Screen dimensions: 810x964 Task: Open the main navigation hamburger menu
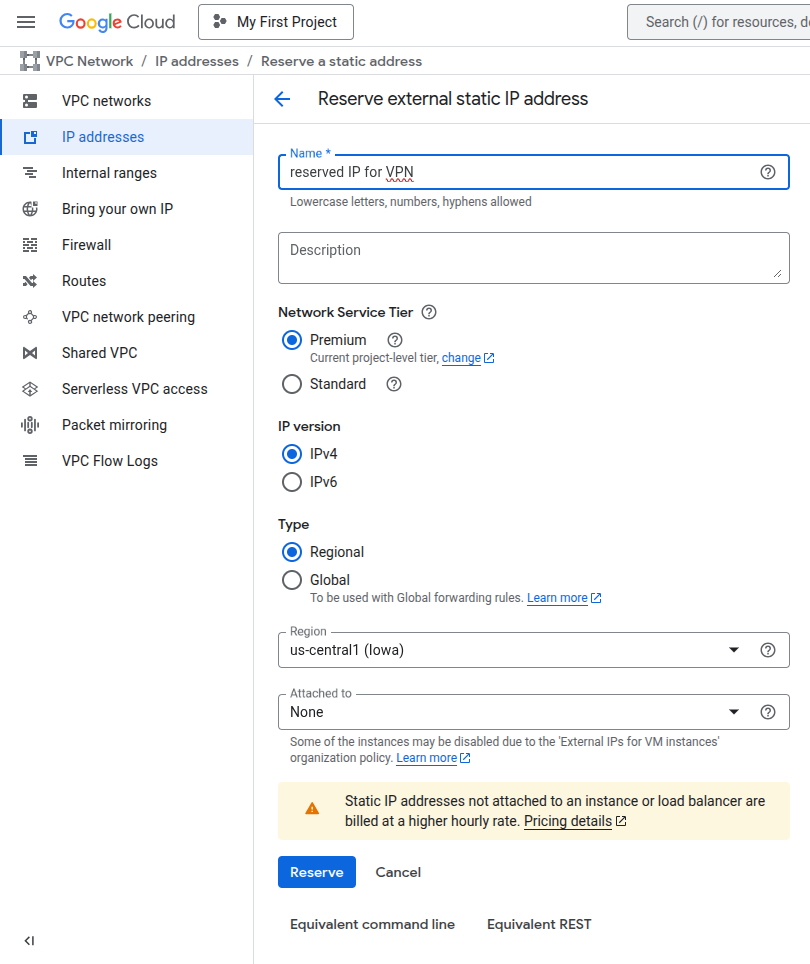[26, 22]
